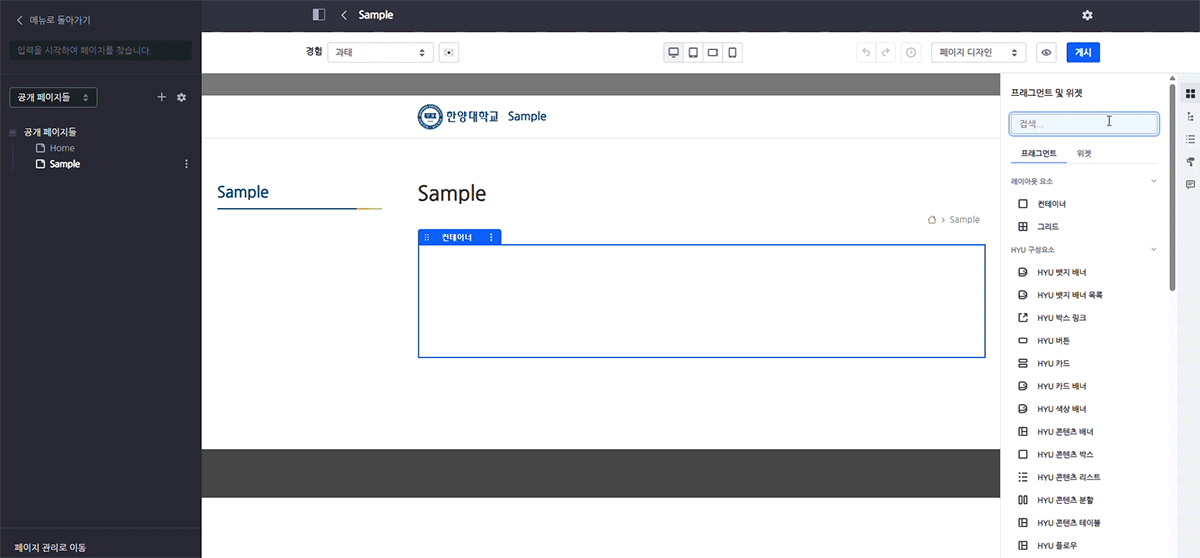Switch preview to mobile phone viewport
The width and height of the screenshot is (1200, 558).
tap(732, 52)
